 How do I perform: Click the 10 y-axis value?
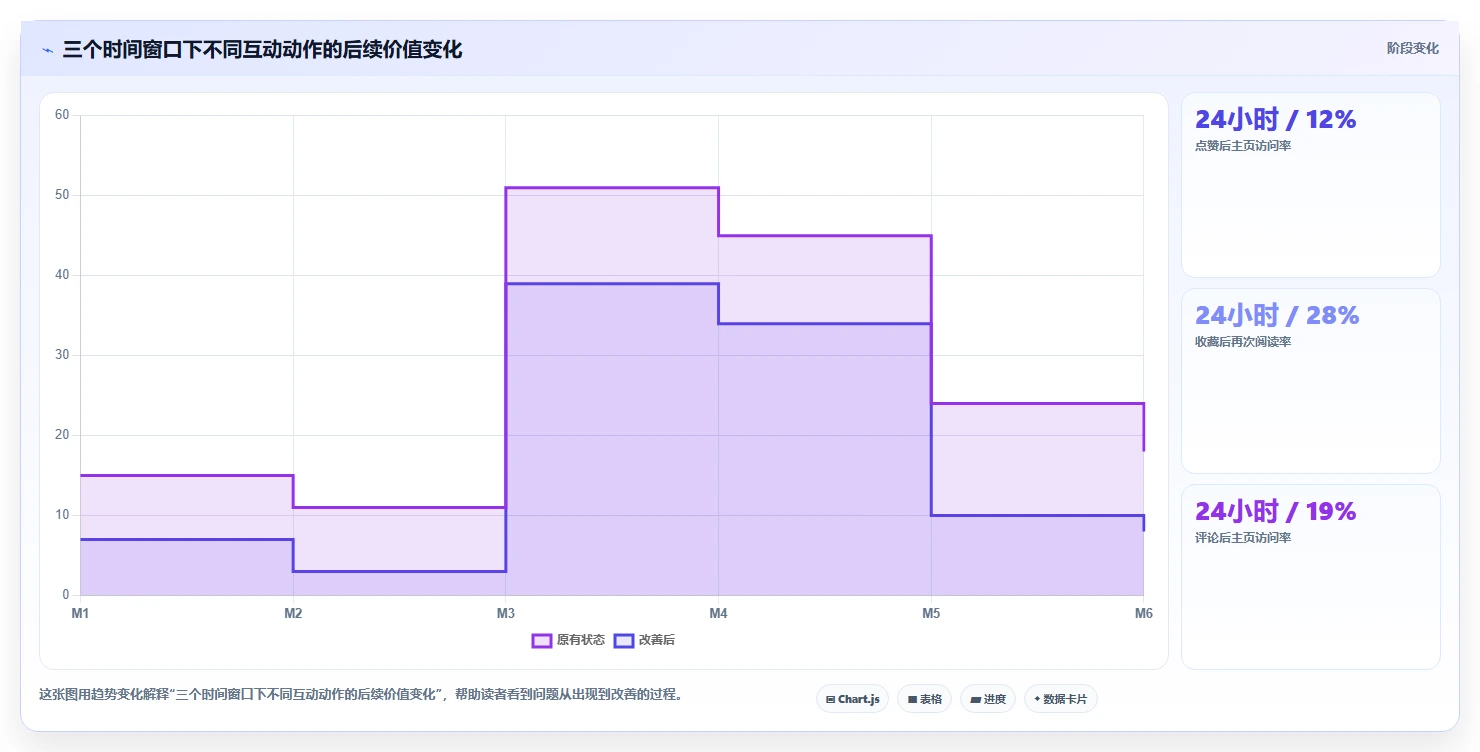[62, 515]
